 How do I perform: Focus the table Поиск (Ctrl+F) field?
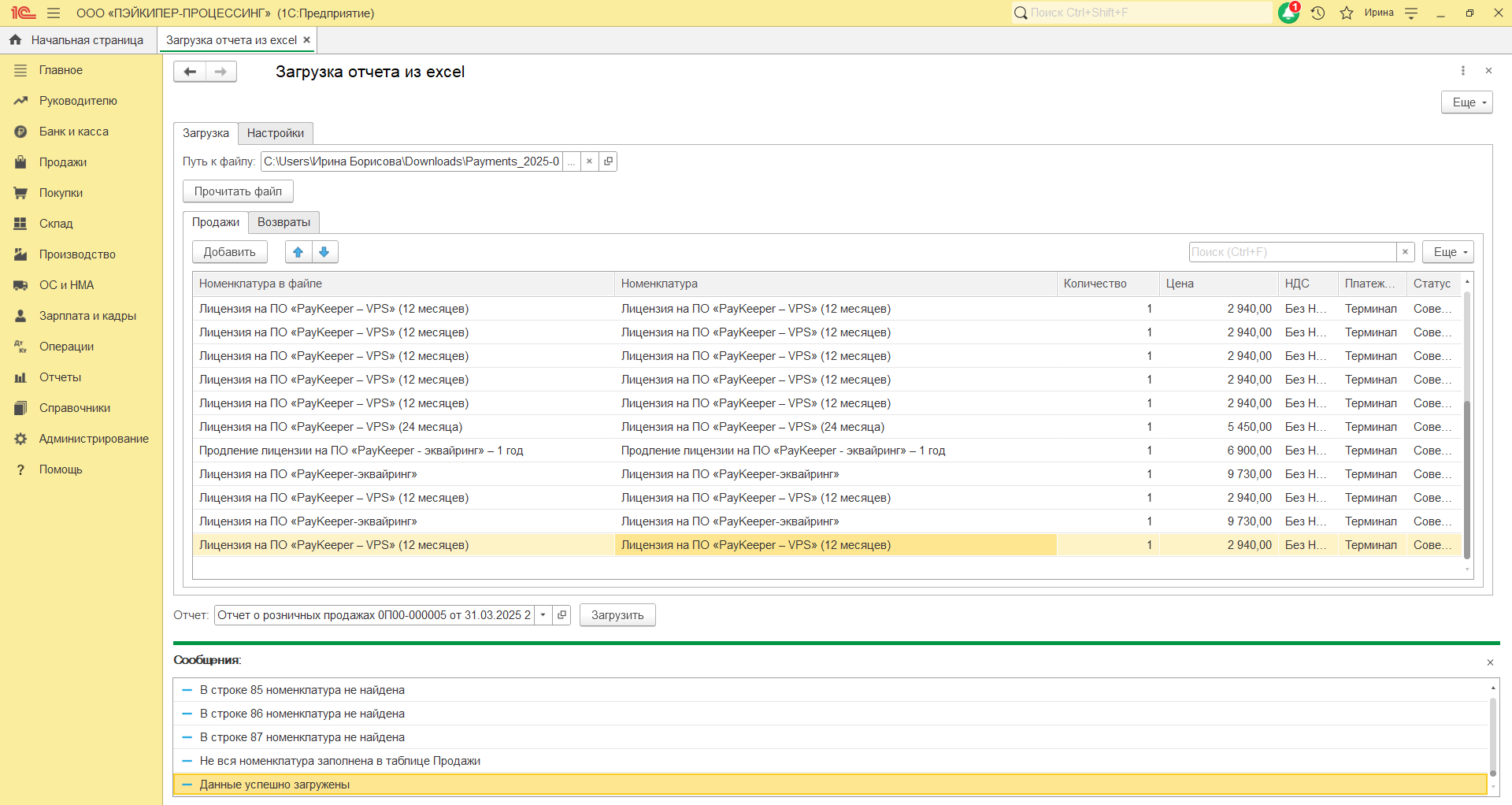(x=1292, y=252)
